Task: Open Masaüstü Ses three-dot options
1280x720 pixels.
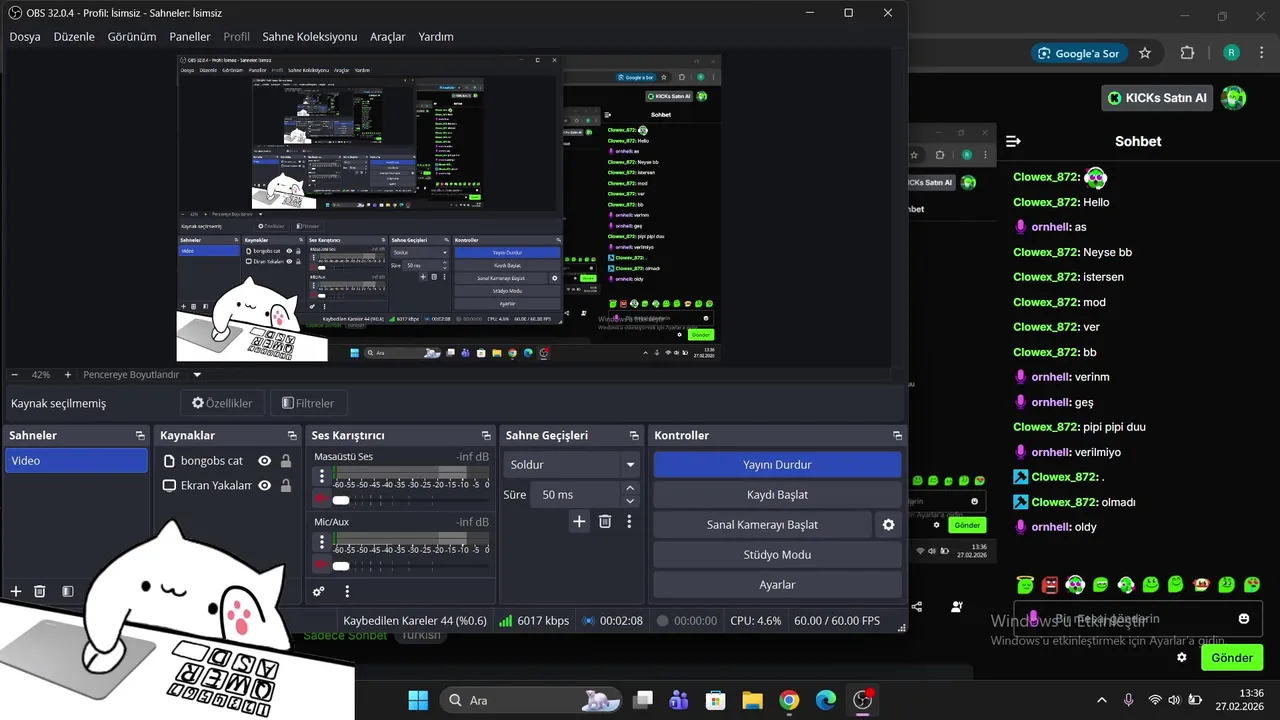Action: [x=322, y=476]
